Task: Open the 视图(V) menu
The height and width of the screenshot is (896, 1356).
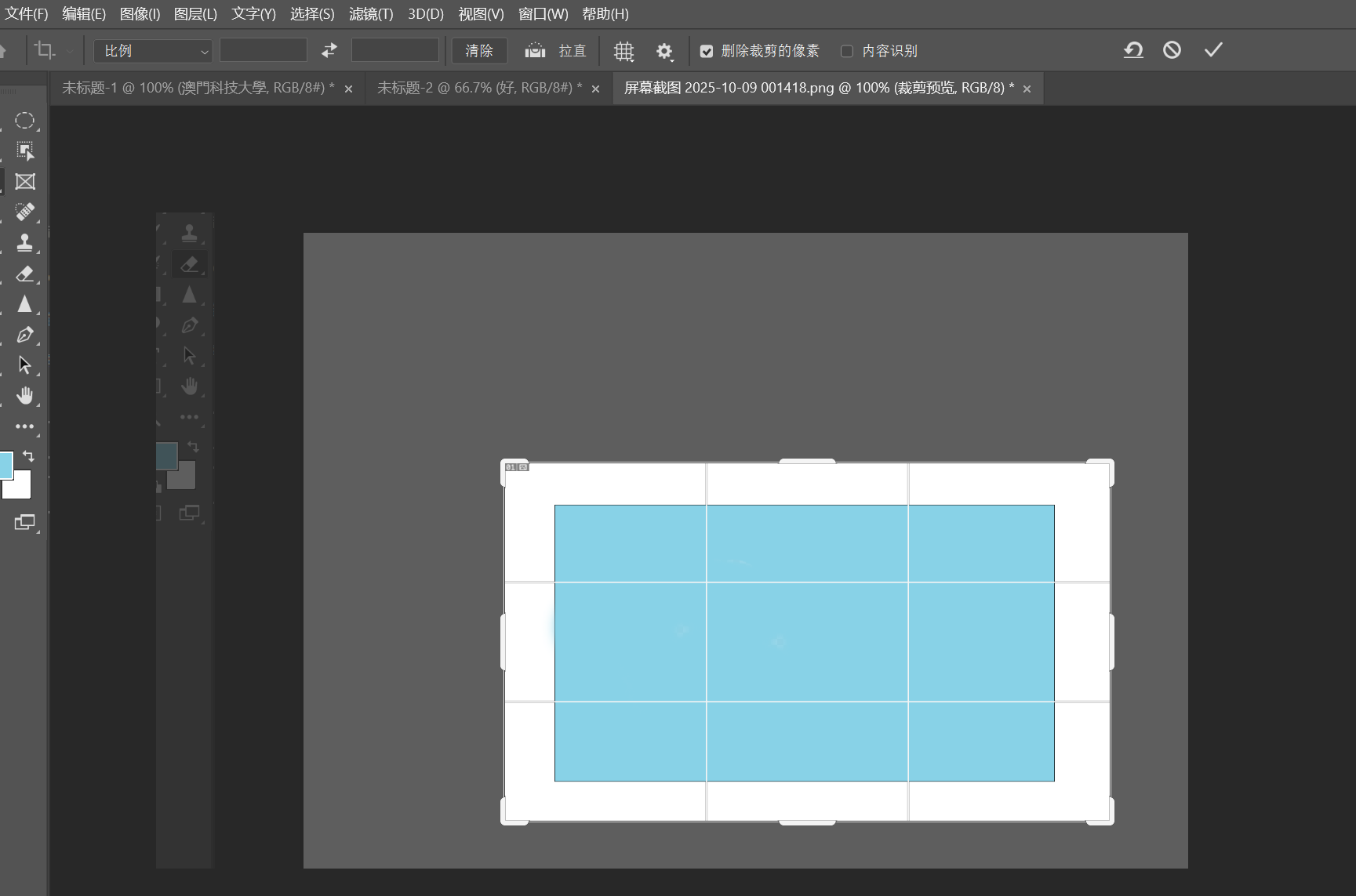Action: point(482,14)
